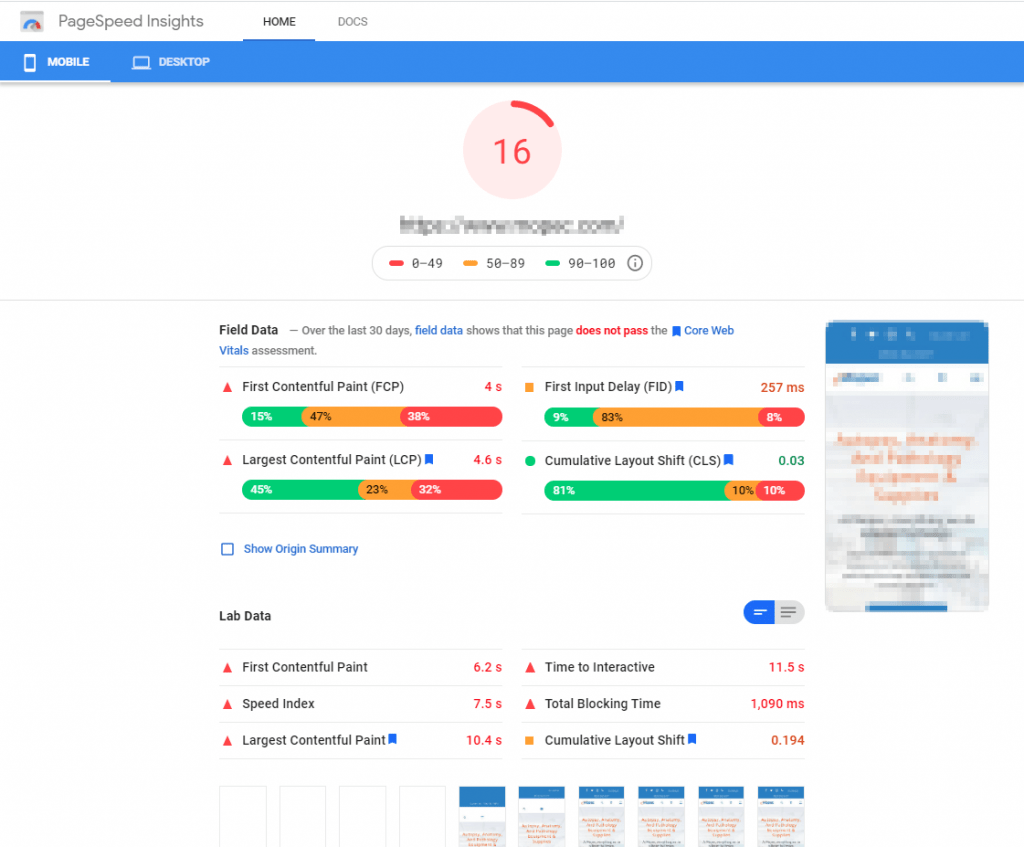Click the bookmark icon after Largest Contentful Paint (LCP)

(429, 460)
